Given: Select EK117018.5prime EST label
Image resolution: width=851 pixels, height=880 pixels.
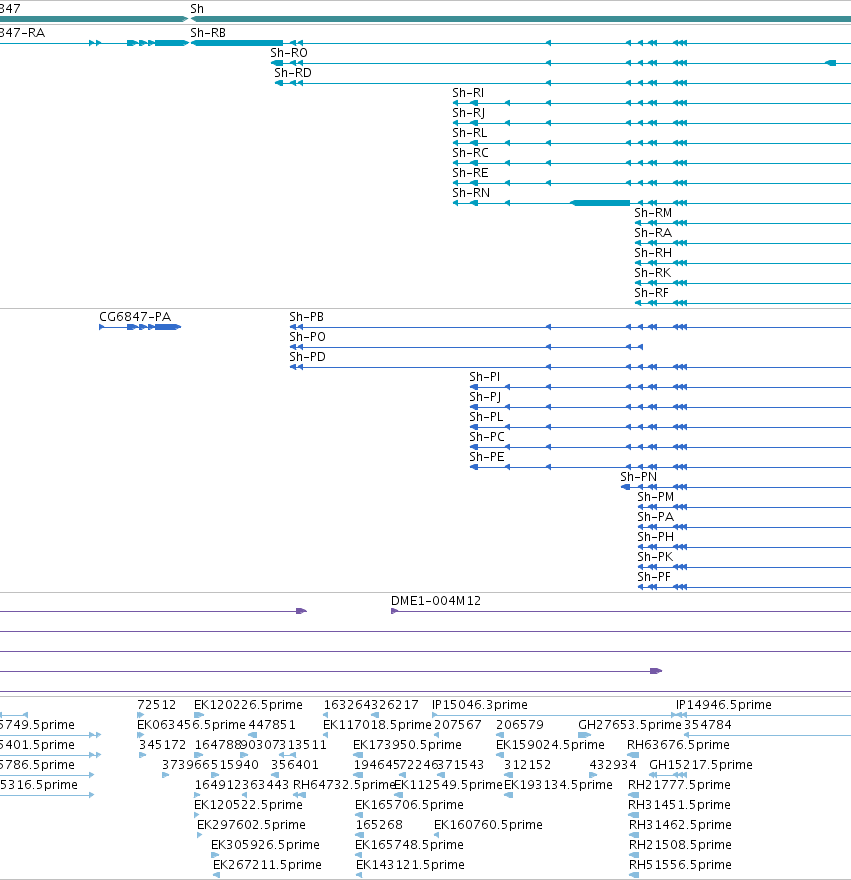Looking at the screenshot, I should coord(377,725).
